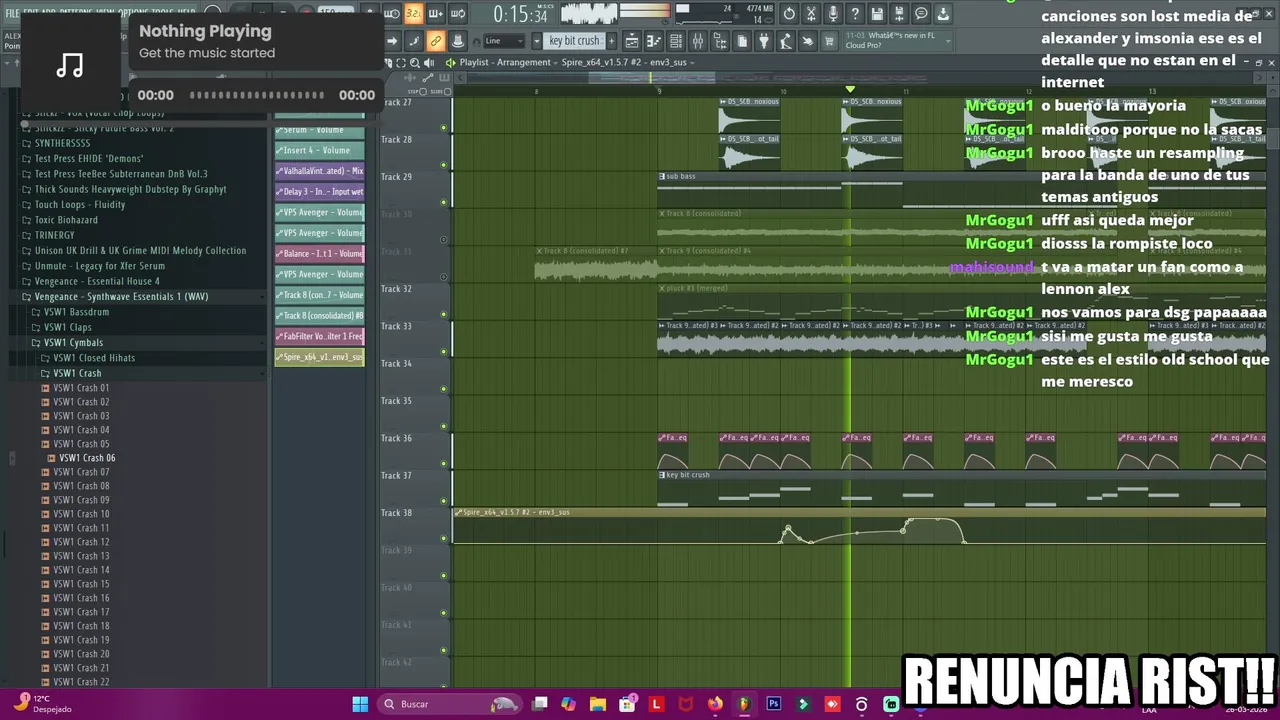Click the stamp tool icon
The image size is (1280, 720).
coord(457,41)
